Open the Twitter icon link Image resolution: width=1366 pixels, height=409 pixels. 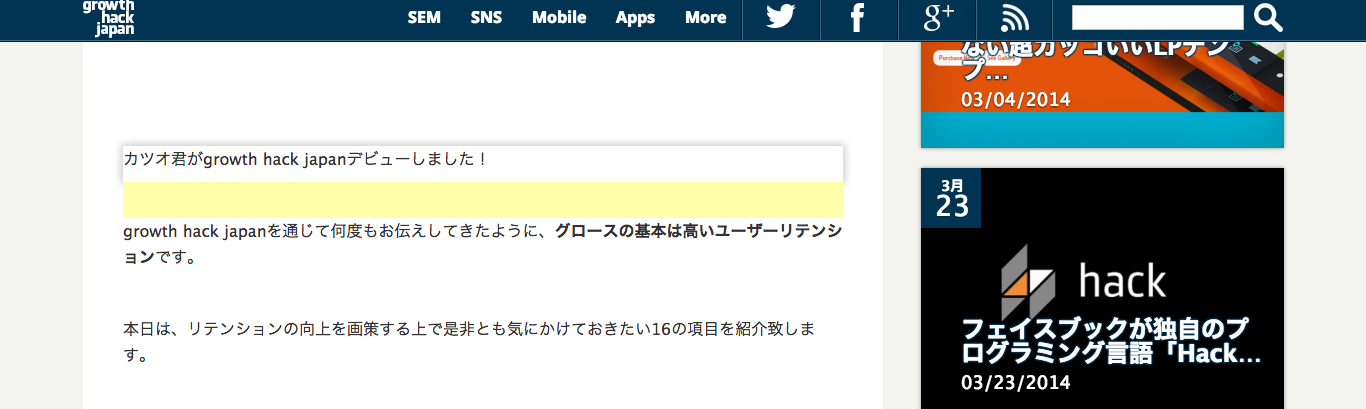781,18
